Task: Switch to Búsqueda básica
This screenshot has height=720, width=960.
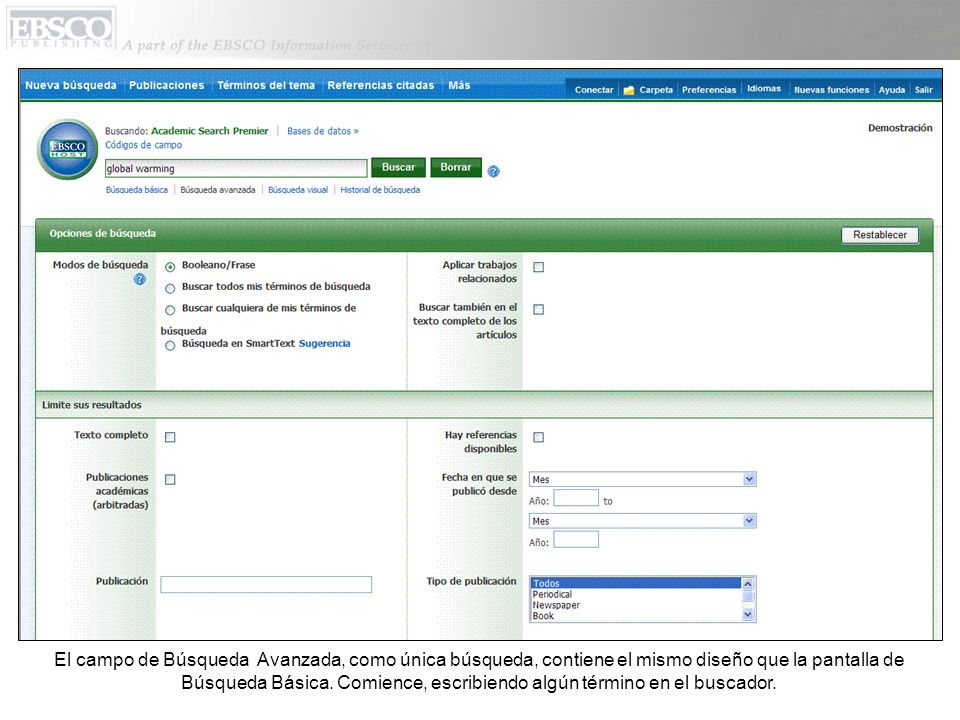Action: click(137, 190)
